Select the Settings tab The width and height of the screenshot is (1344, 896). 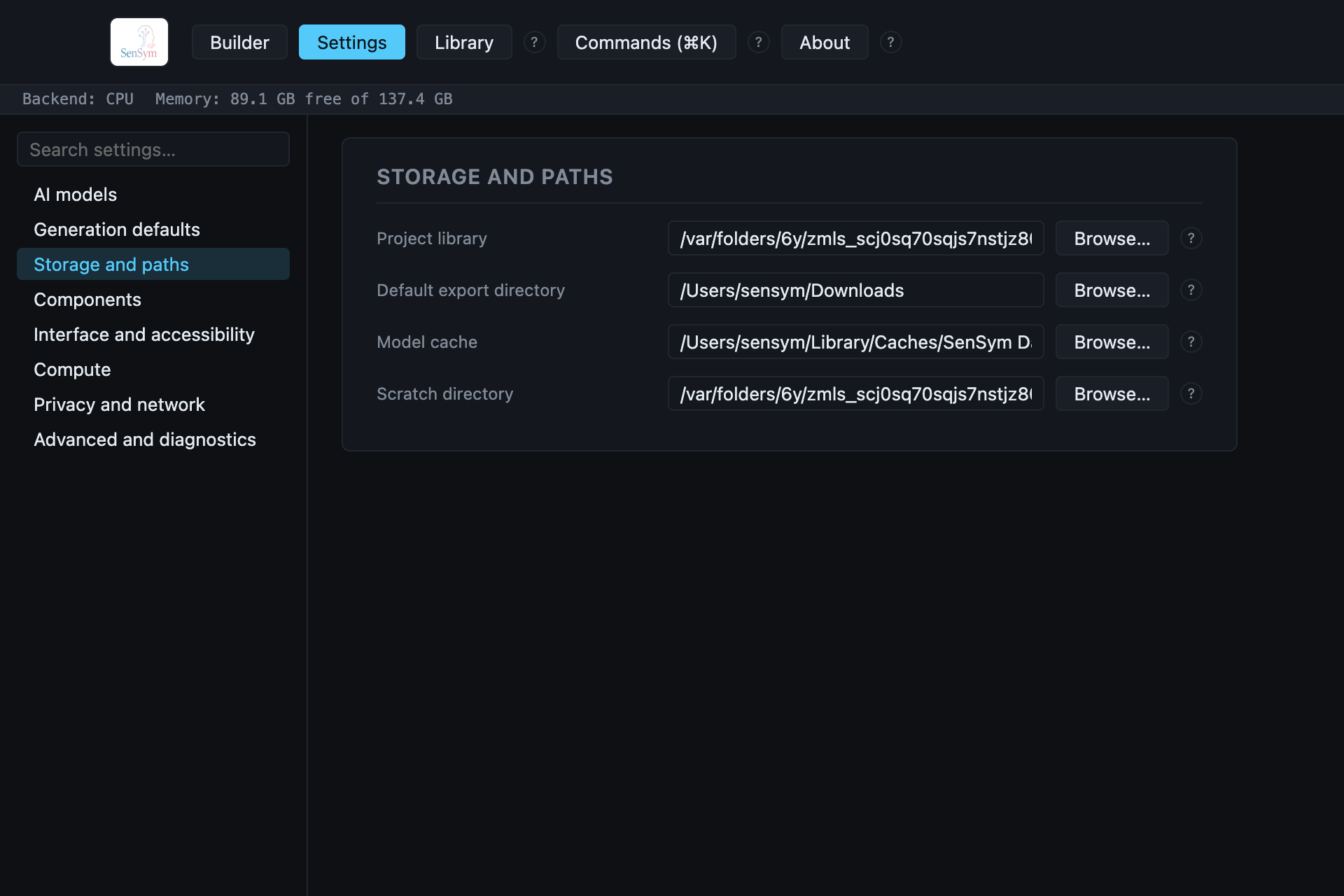(x=351, y=42)
